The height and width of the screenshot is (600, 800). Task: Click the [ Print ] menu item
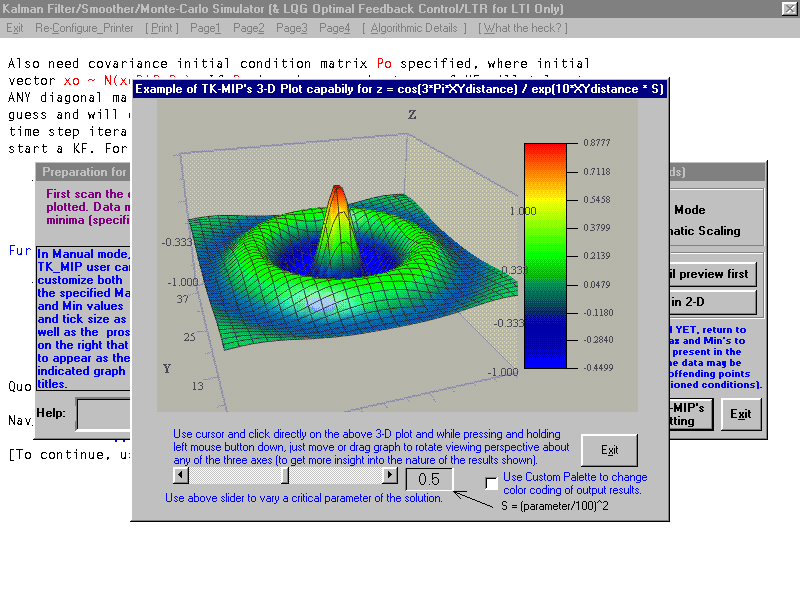(162, 28)
